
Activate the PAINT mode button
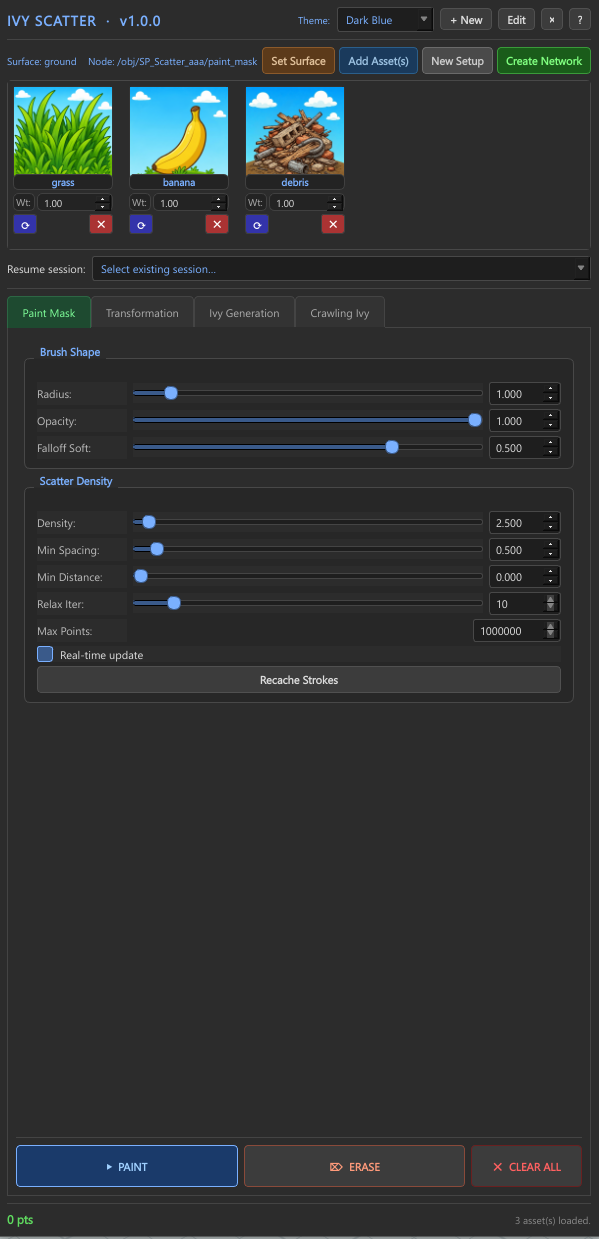[127, 1167]
